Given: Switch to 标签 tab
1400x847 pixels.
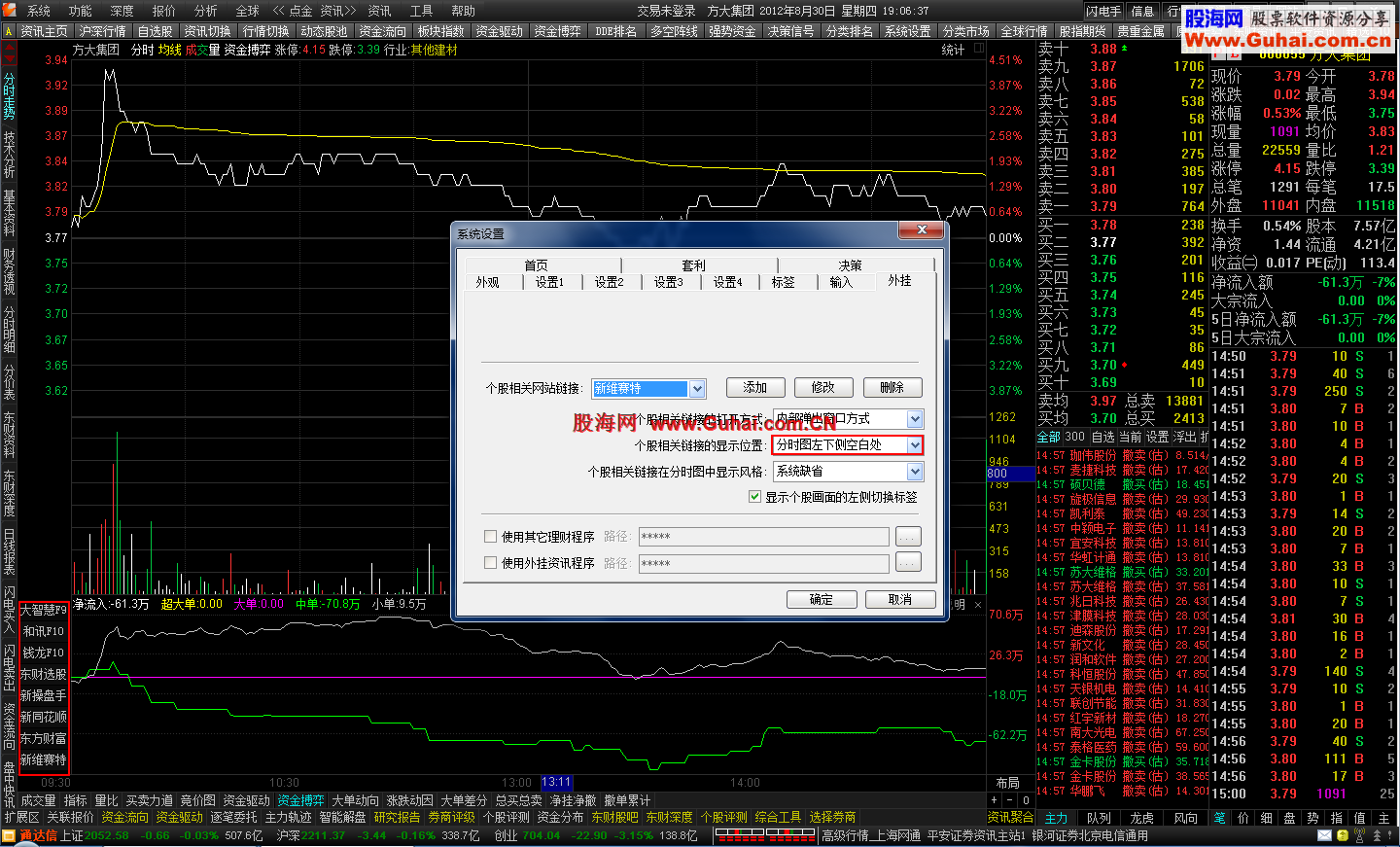Looking at the screenshot, I should point(784,282).
